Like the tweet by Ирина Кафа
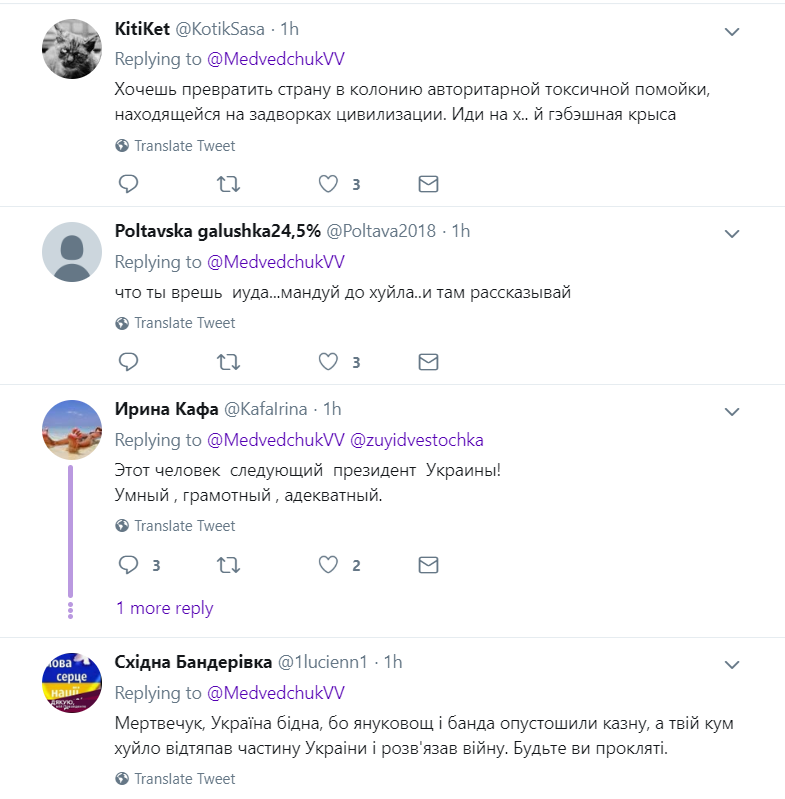785x799 pixels. click(328, 565)
